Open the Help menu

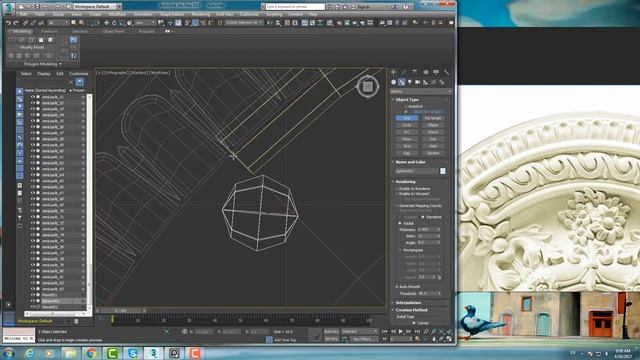click(313, 14)
